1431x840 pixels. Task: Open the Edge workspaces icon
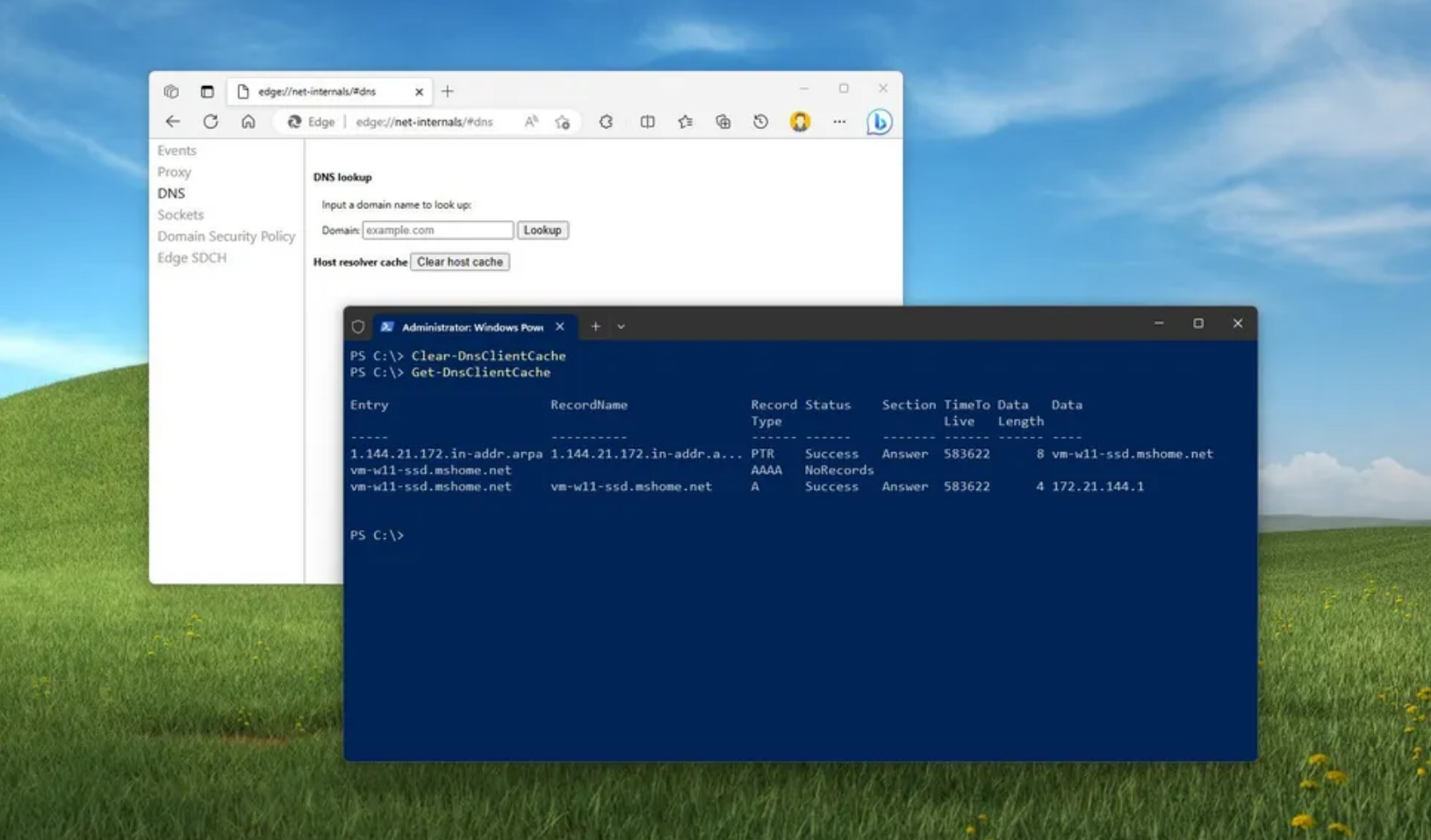pyautogui.click(x=171, y=91)
